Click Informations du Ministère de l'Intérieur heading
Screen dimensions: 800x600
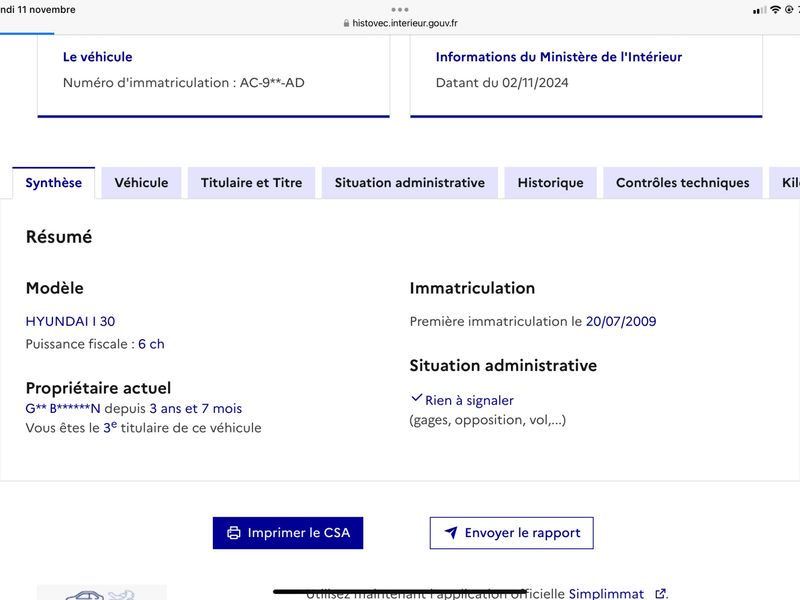(x=559, y=57)
